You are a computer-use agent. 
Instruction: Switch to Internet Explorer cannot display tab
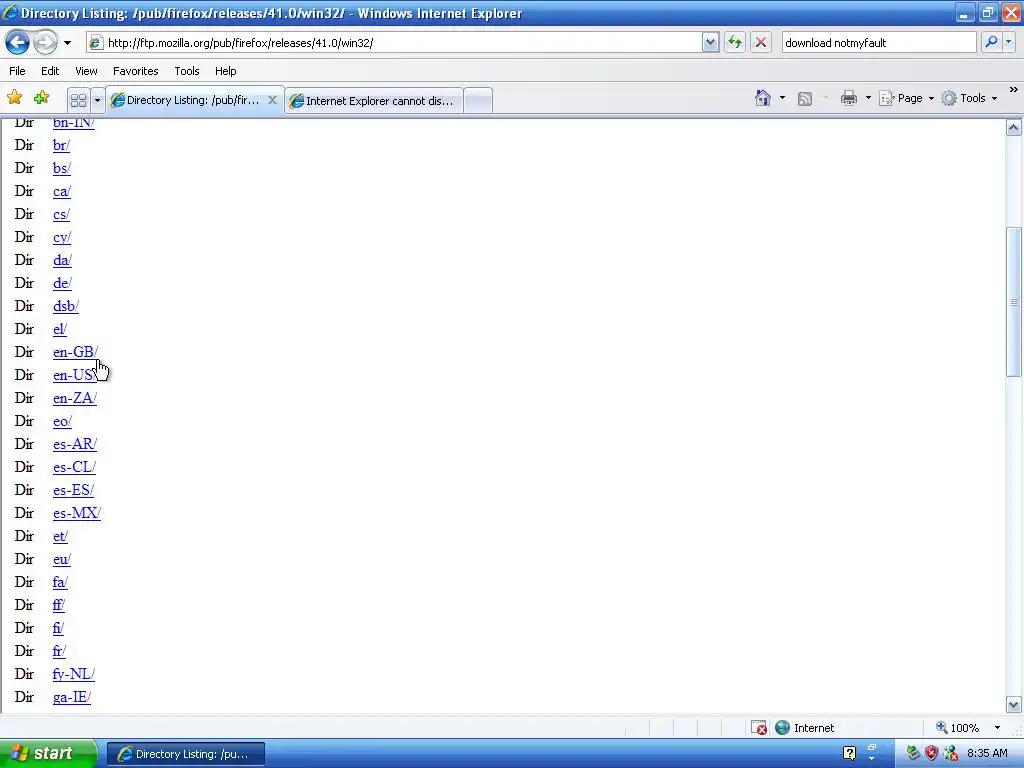click(x=374, y=101)
